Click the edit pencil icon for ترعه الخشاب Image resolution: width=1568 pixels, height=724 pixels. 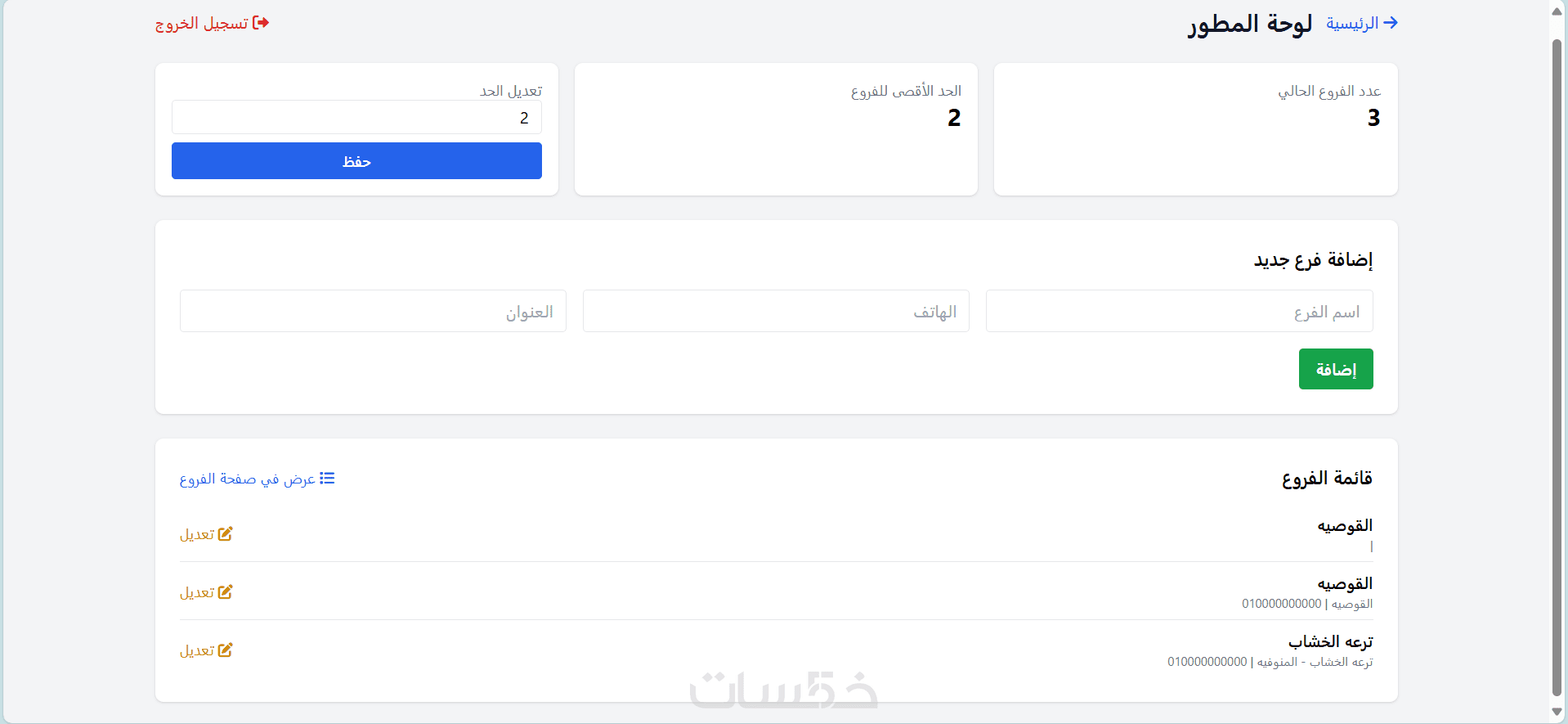[x=226, y=650]
